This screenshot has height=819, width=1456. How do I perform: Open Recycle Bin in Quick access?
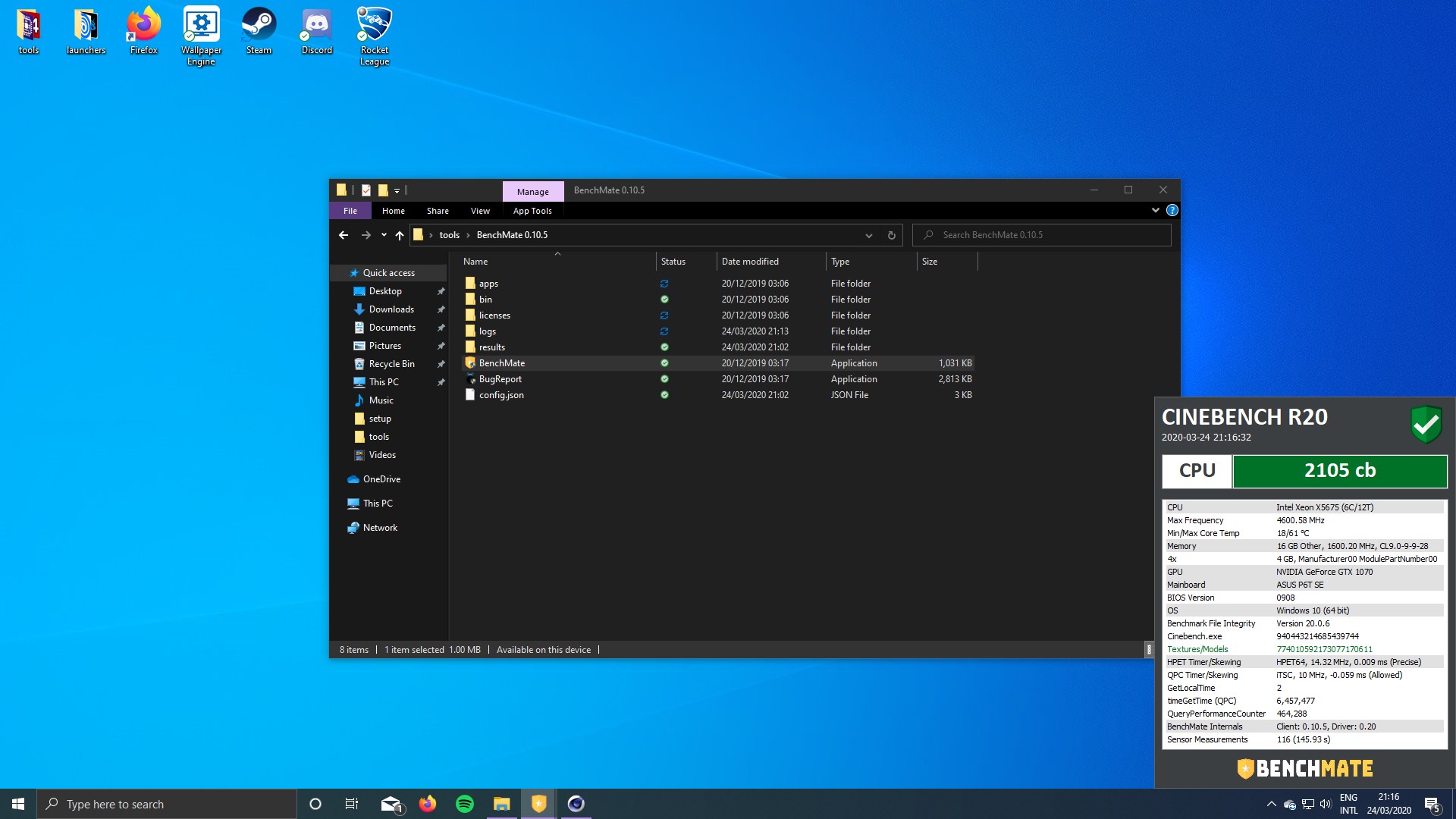(x=391, y=364)
